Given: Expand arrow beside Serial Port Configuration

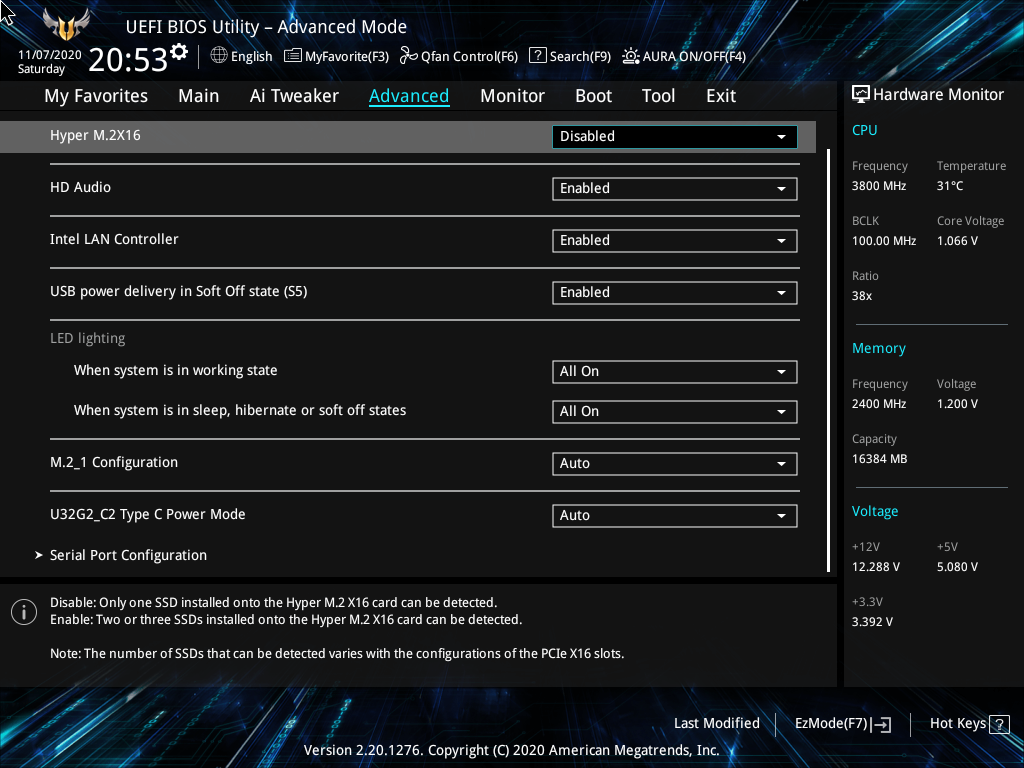Looking at the screenshot, I should (x=39, y=555).
